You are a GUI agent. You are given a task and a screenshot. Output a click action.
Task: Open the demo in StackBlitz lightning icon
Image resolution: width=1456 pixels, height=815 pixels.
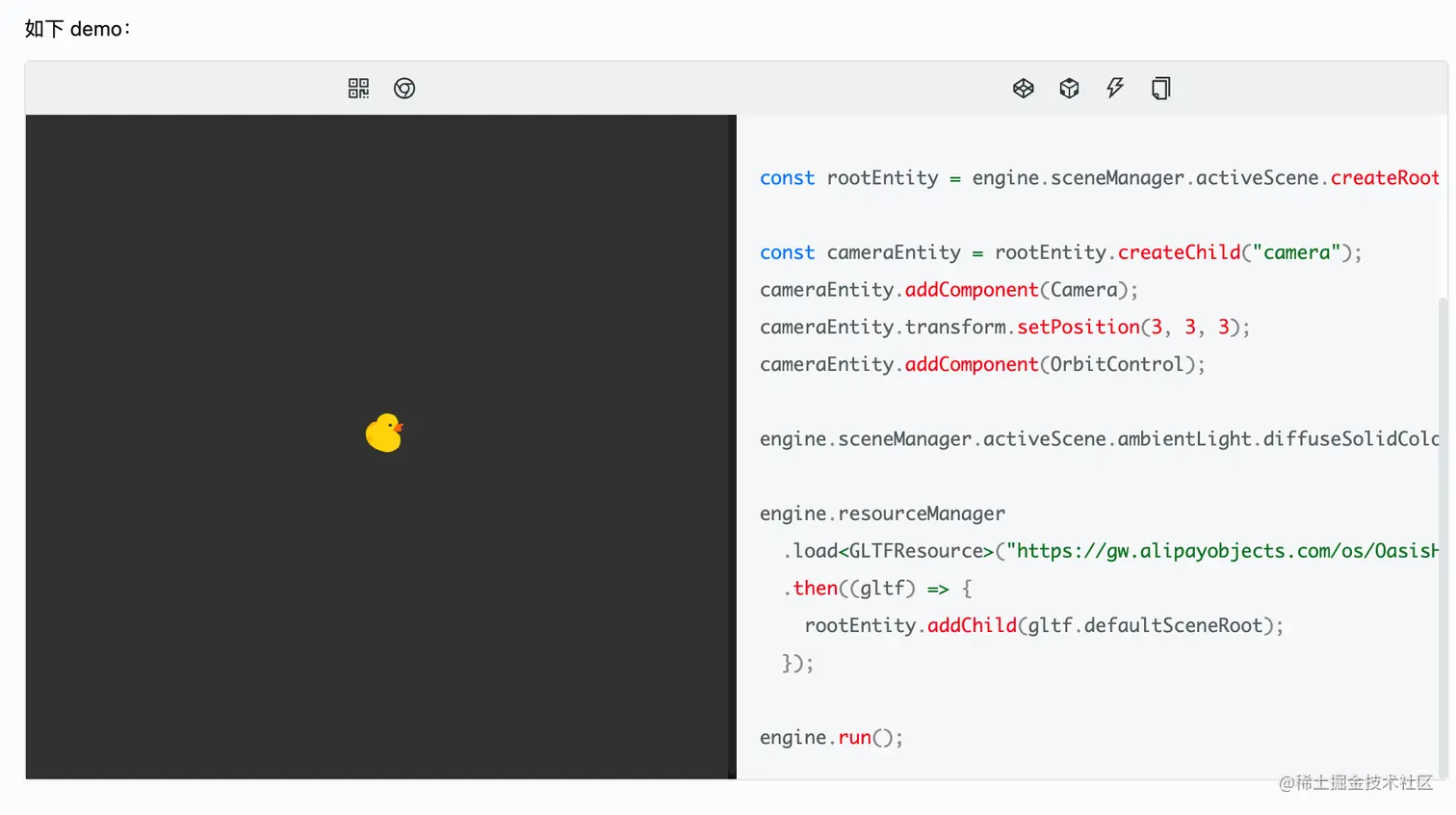coord(1115,89)
